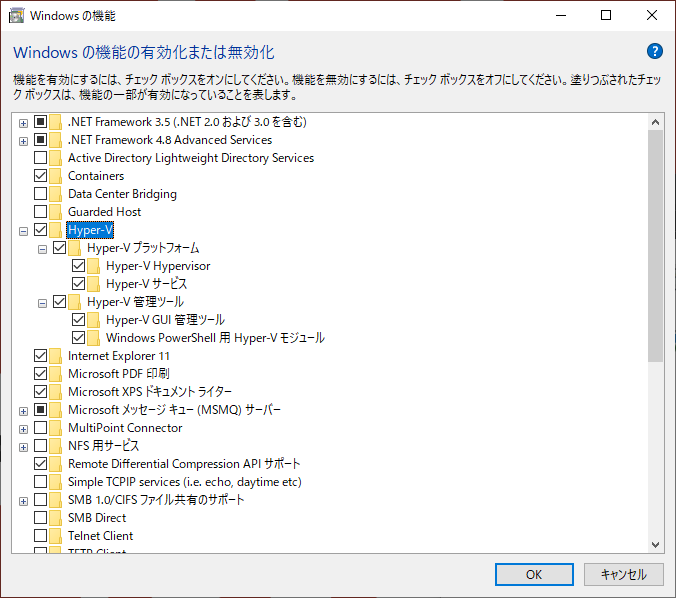Click folder icon beside Data Center Bridging
676x598 pixels.
tap(55, 194)
